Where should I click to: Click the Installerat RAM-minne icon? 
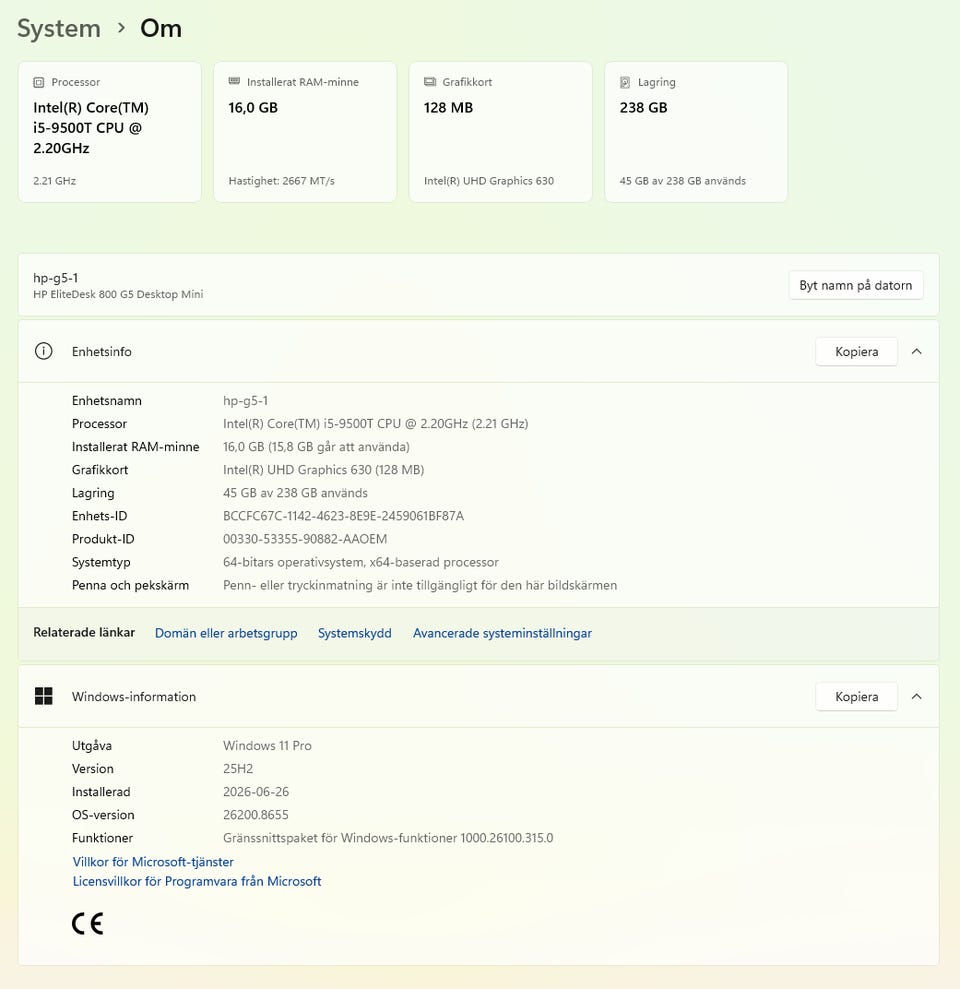click(x=234, y=81)
